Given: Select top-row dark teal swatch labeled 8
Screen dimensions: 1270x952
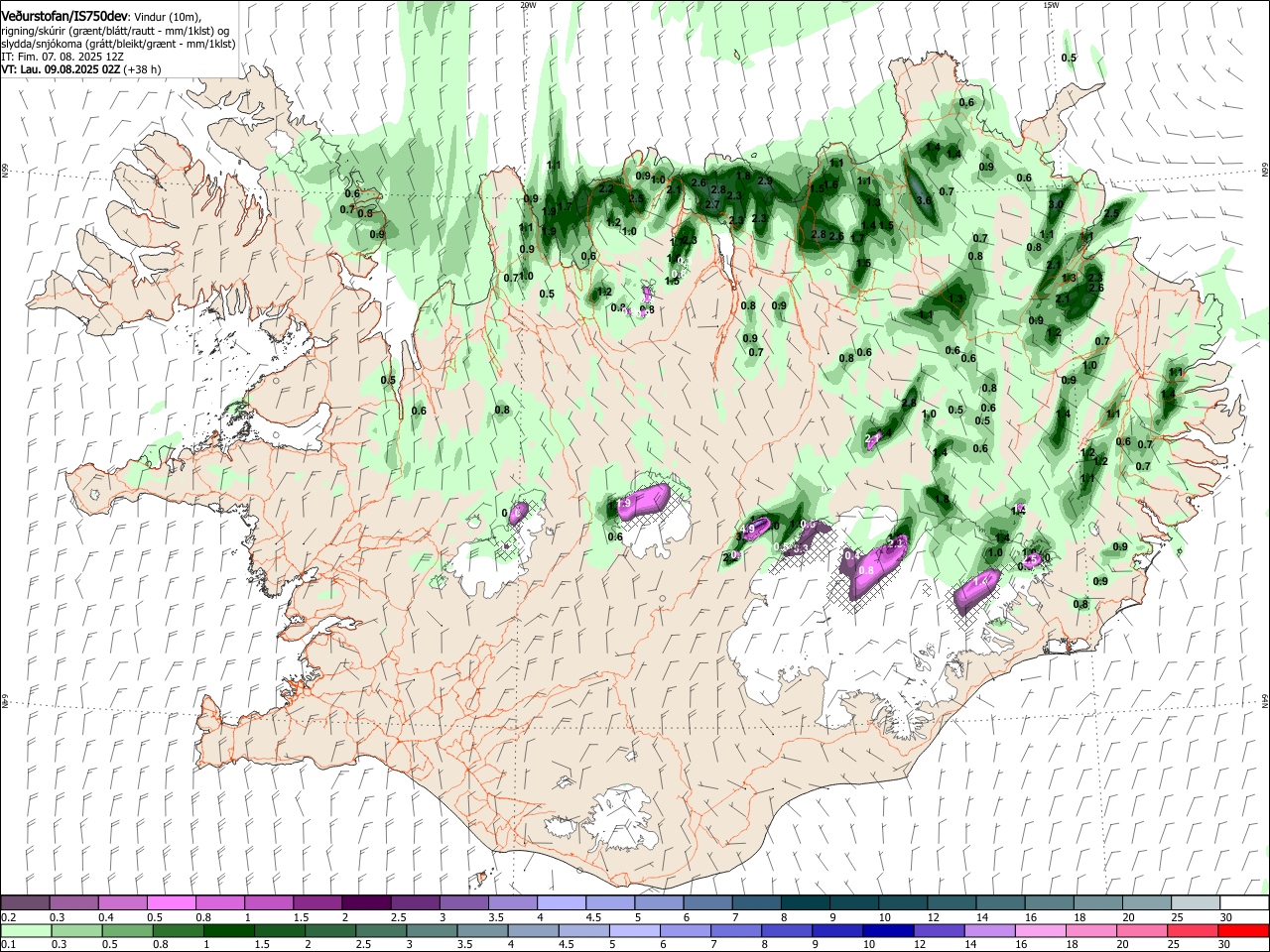Looking at the screenshot, I should [805, 903].
